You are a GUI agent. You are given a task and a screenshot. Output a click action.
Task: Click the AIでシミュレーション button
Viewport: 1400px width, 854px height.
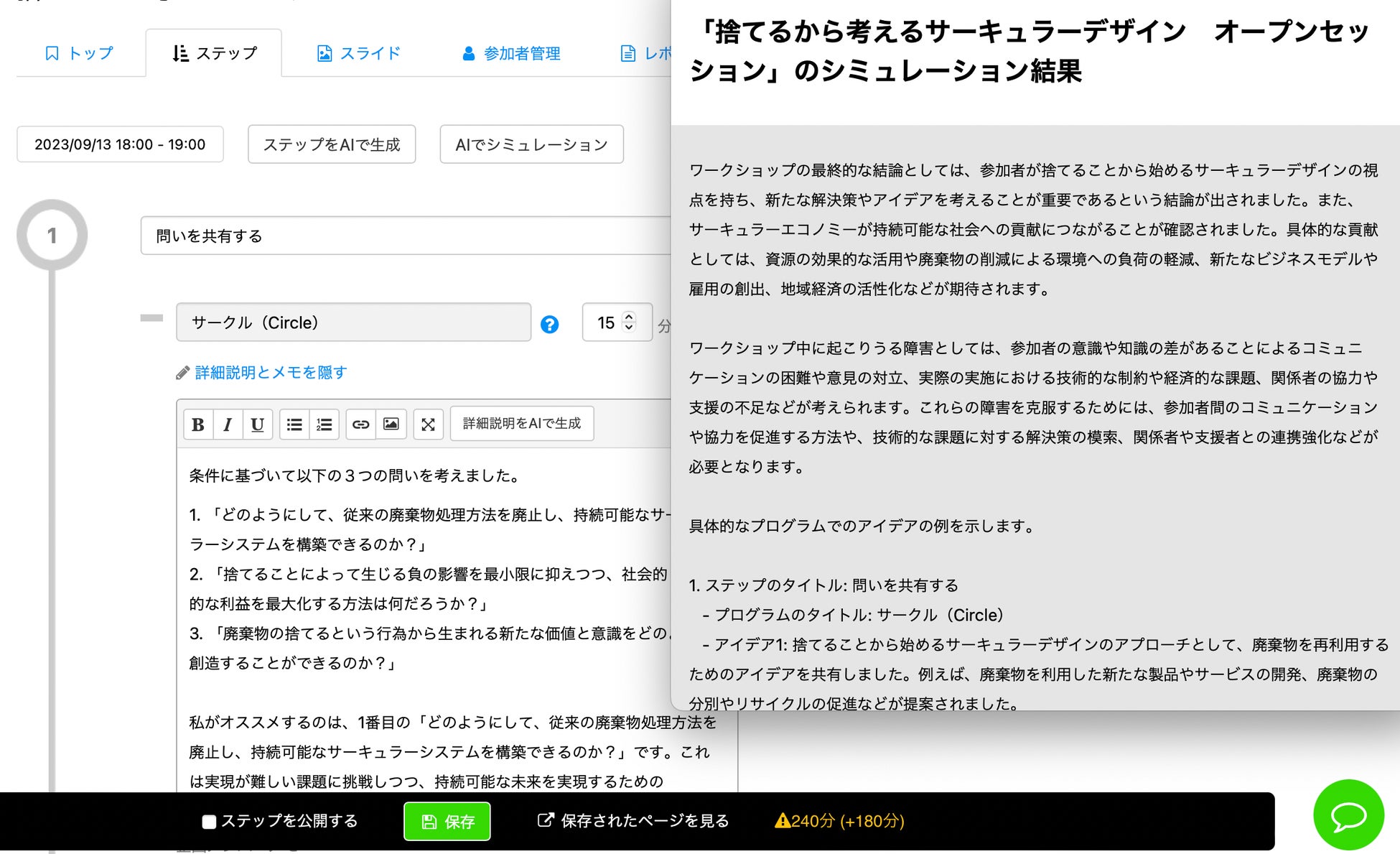(x=531, y=144)
